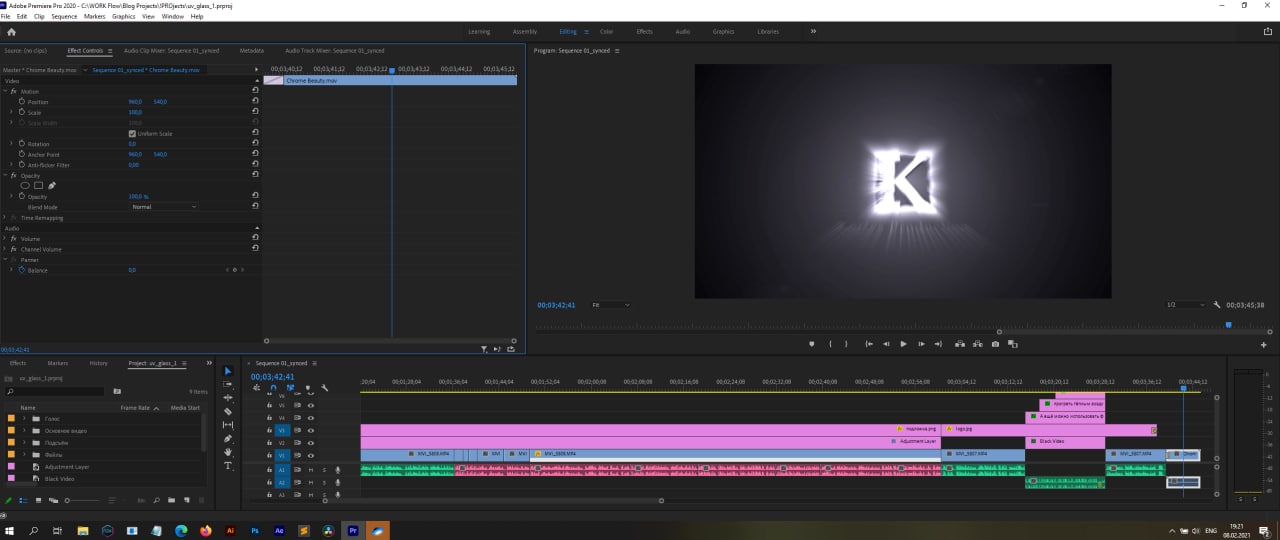The height and width of the screenshot is (540, 1280).
Task: Click the Export Frame camera icon
Action: (995, 344)
